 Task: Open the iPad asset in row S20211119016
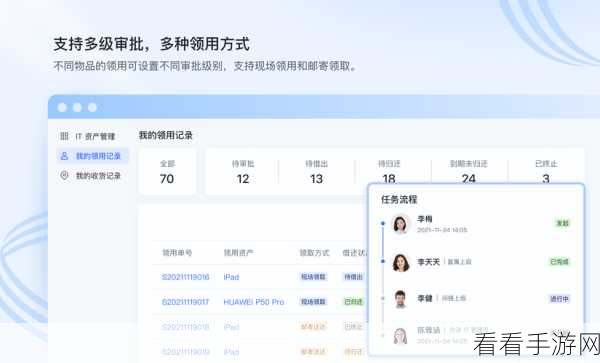pos(231,277)
